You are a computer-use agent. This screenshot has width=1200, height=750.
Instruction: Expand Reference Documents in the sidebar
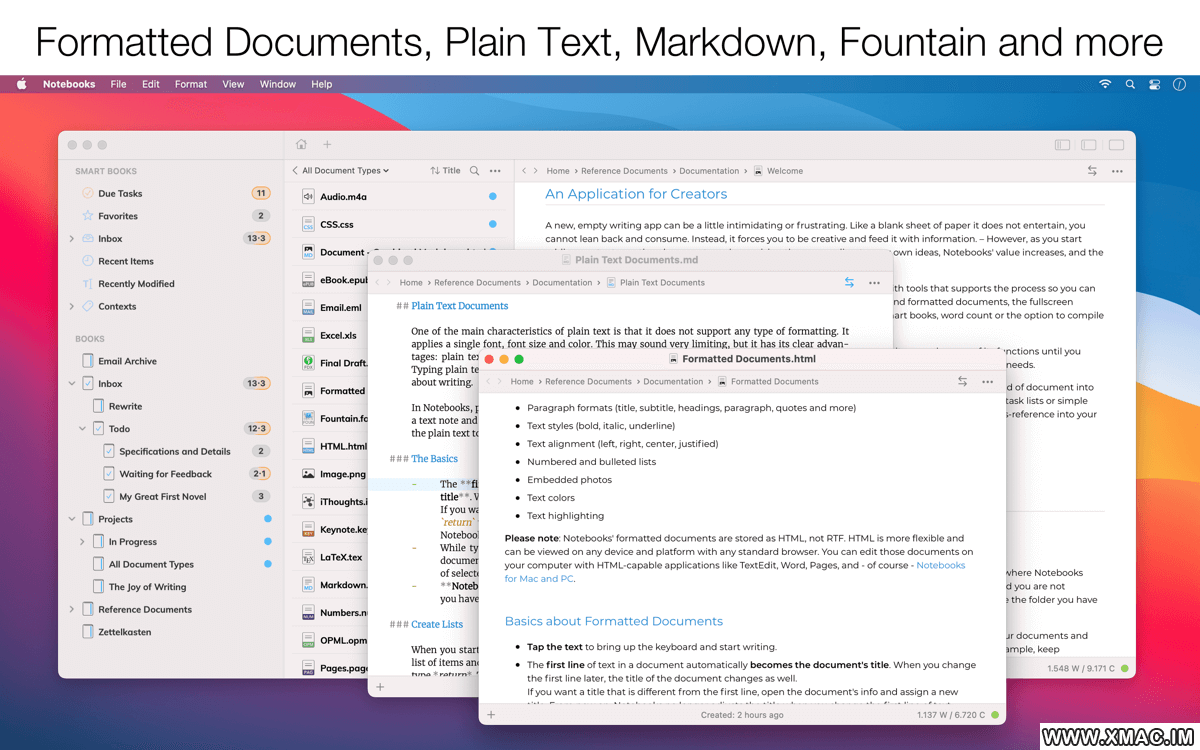pos(72,609)
